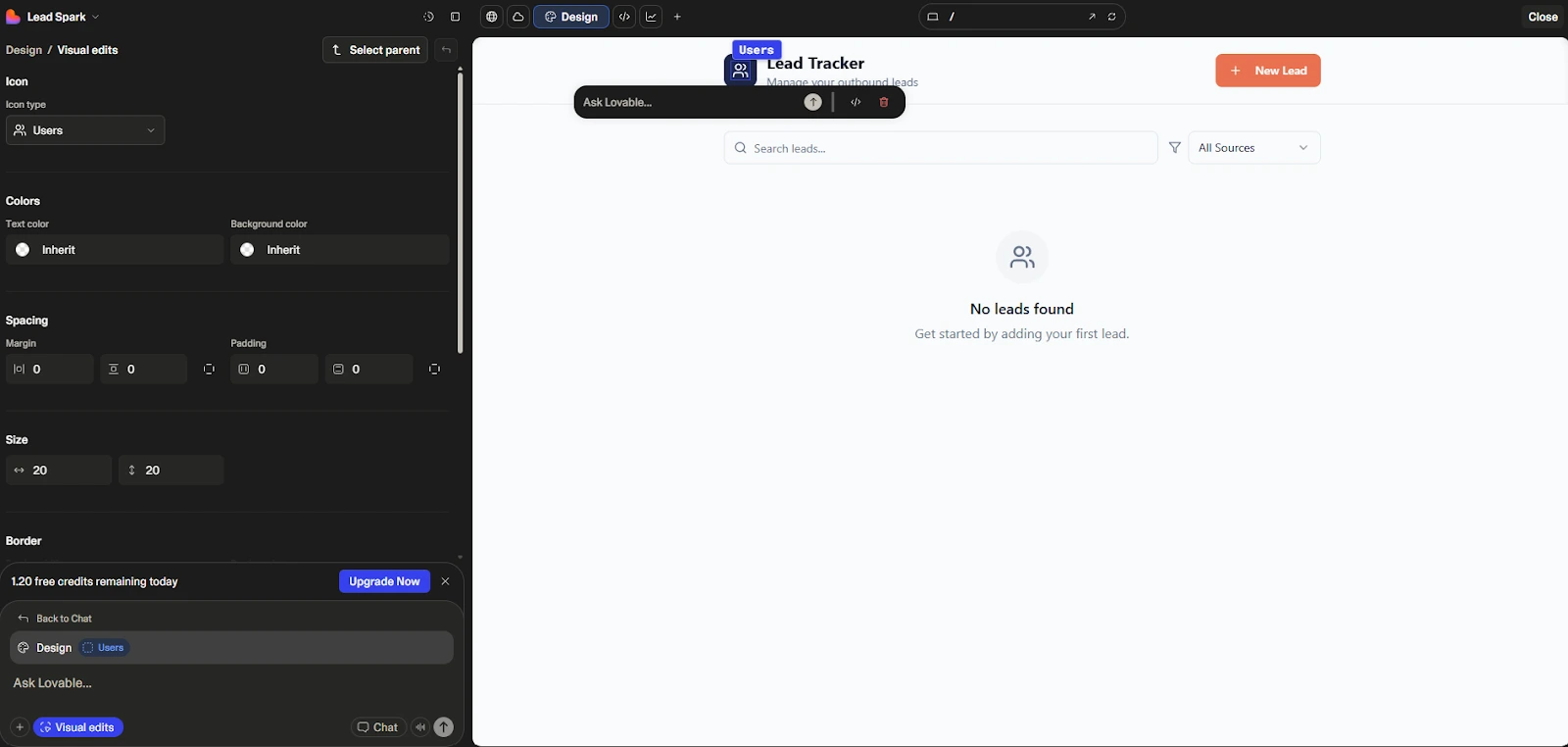The image size is (1568, 747).
Task: Add a new tab with plus icon
Action: tap(677, 17)
